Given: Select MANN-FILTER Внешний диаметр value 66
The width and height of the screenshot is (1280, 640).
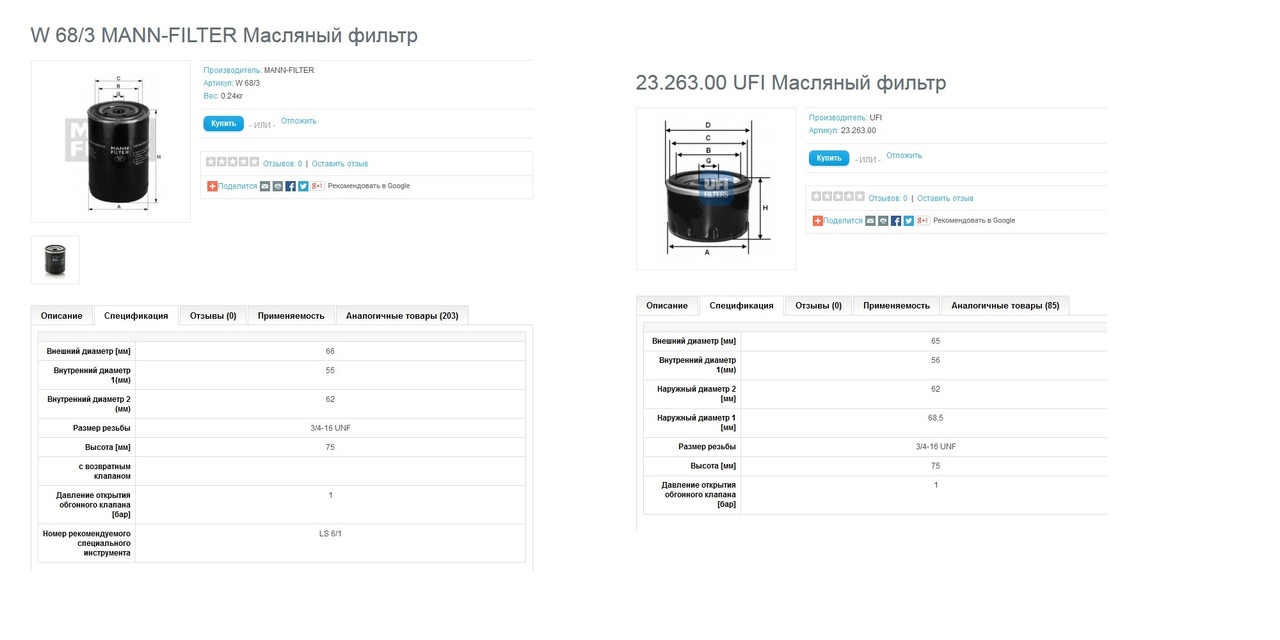Looking at the screenshot, I should click(330, 352).
